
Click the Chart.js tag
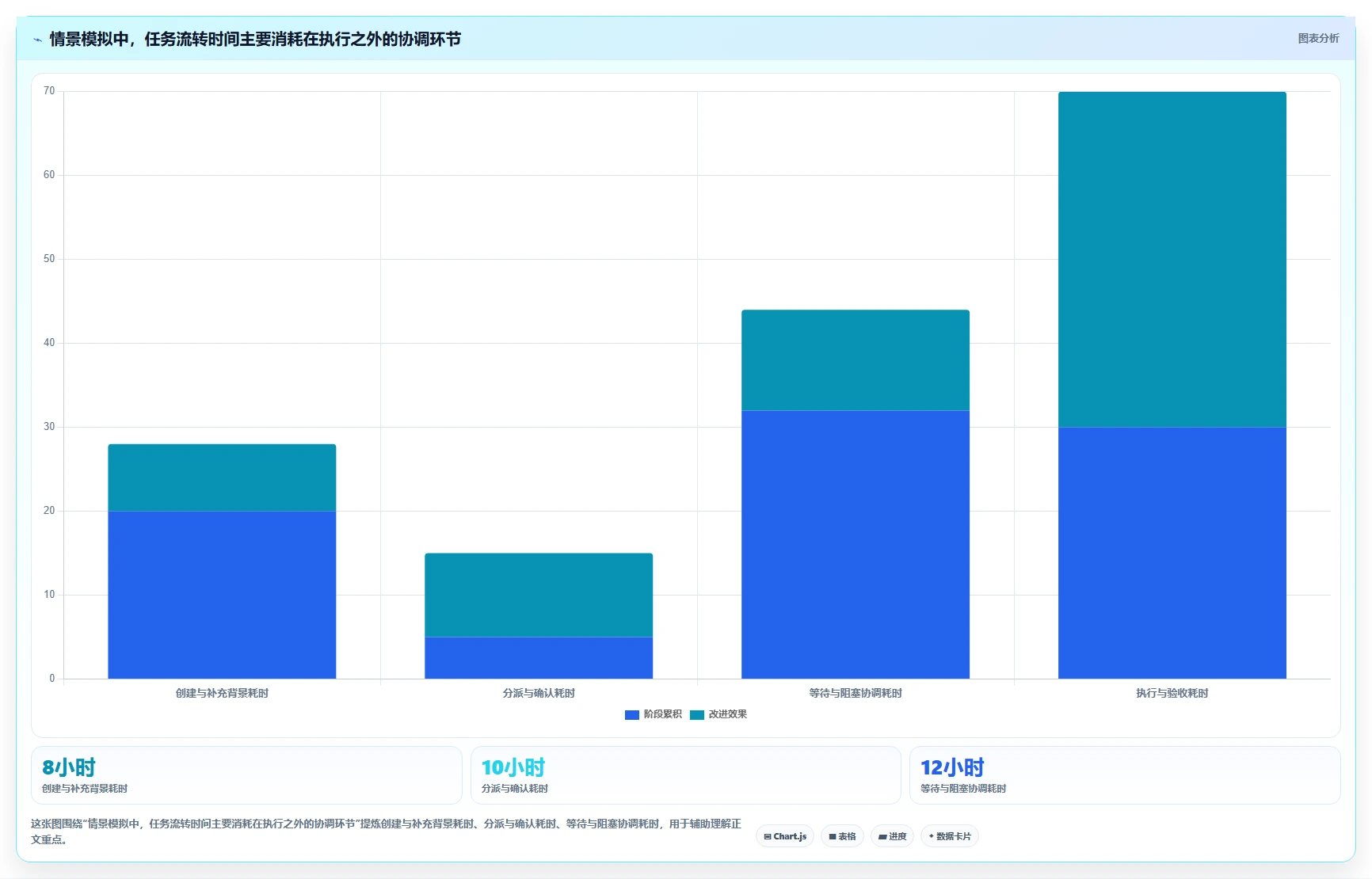[x=785, y=836]
